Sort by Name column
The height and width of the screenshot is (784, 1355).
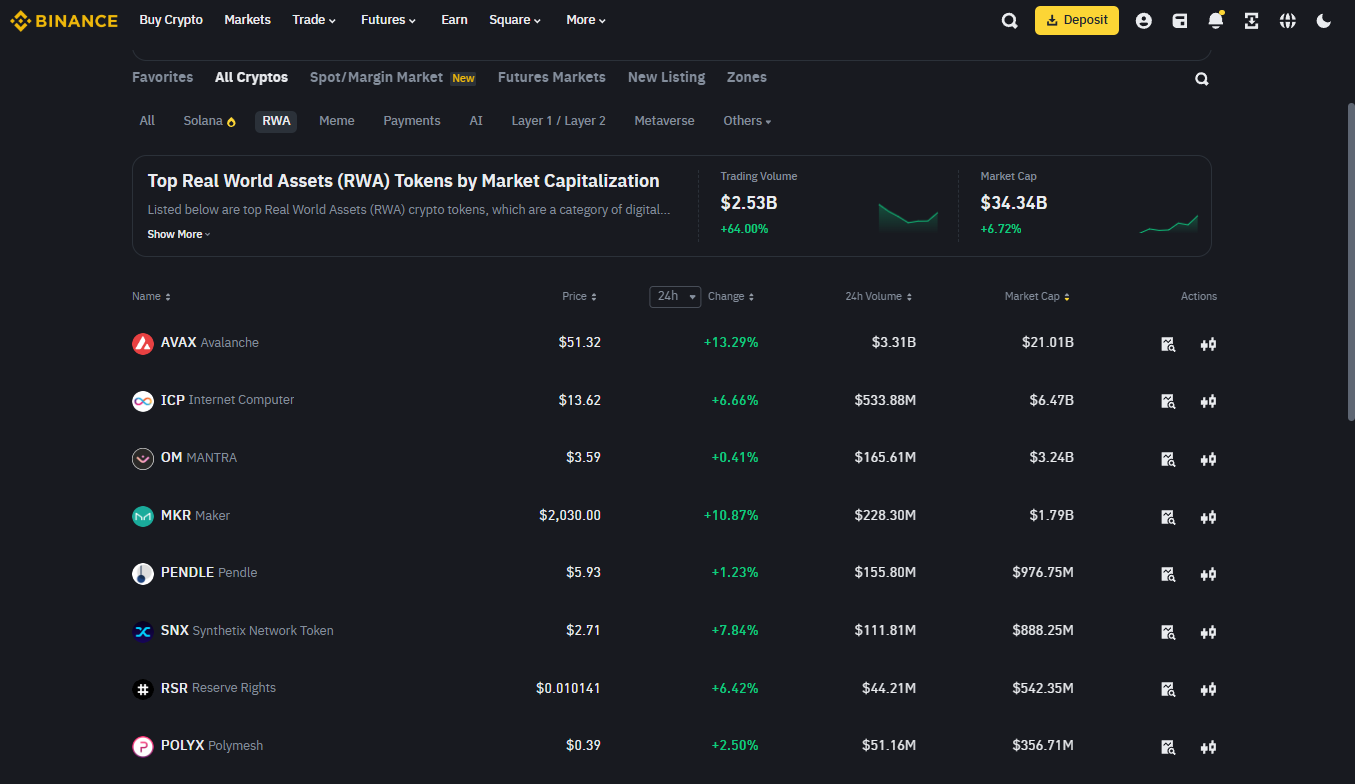tap(151, 297)
